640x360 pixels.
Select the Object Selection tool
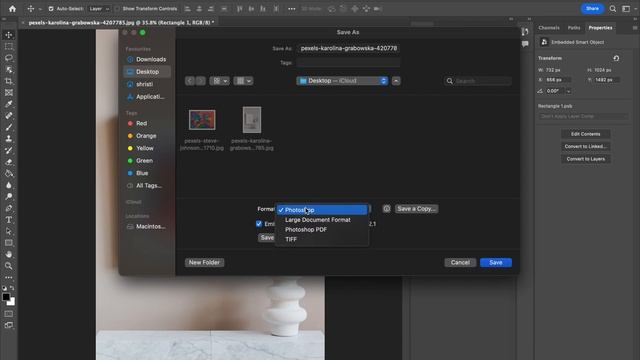point(9,70)
